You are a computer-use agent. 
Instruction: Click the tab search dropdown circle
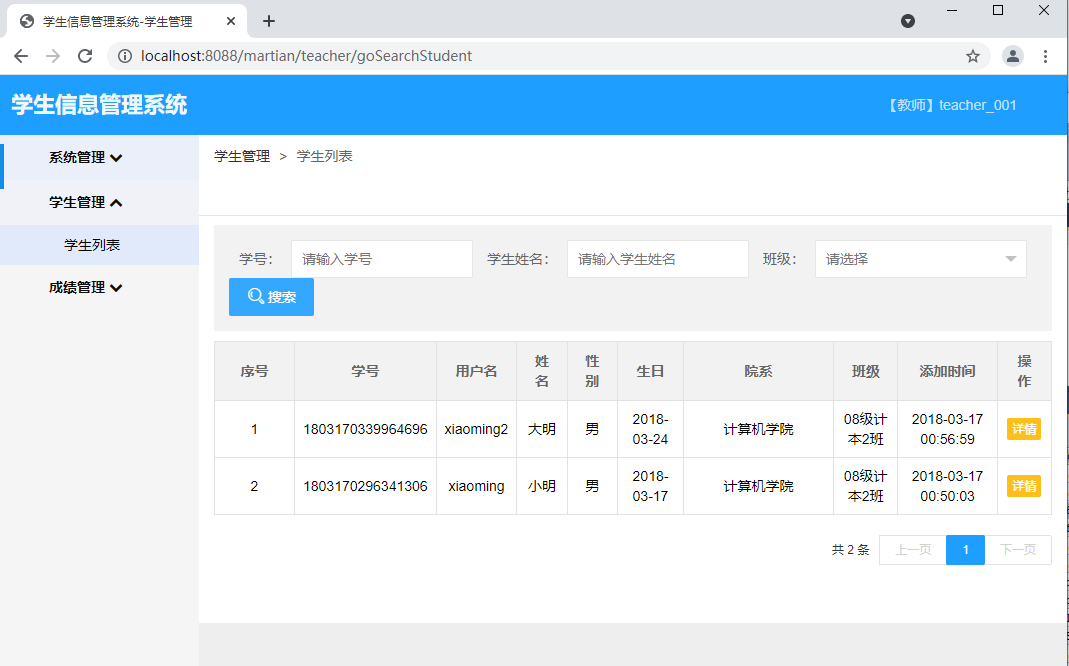click(907, 21)
